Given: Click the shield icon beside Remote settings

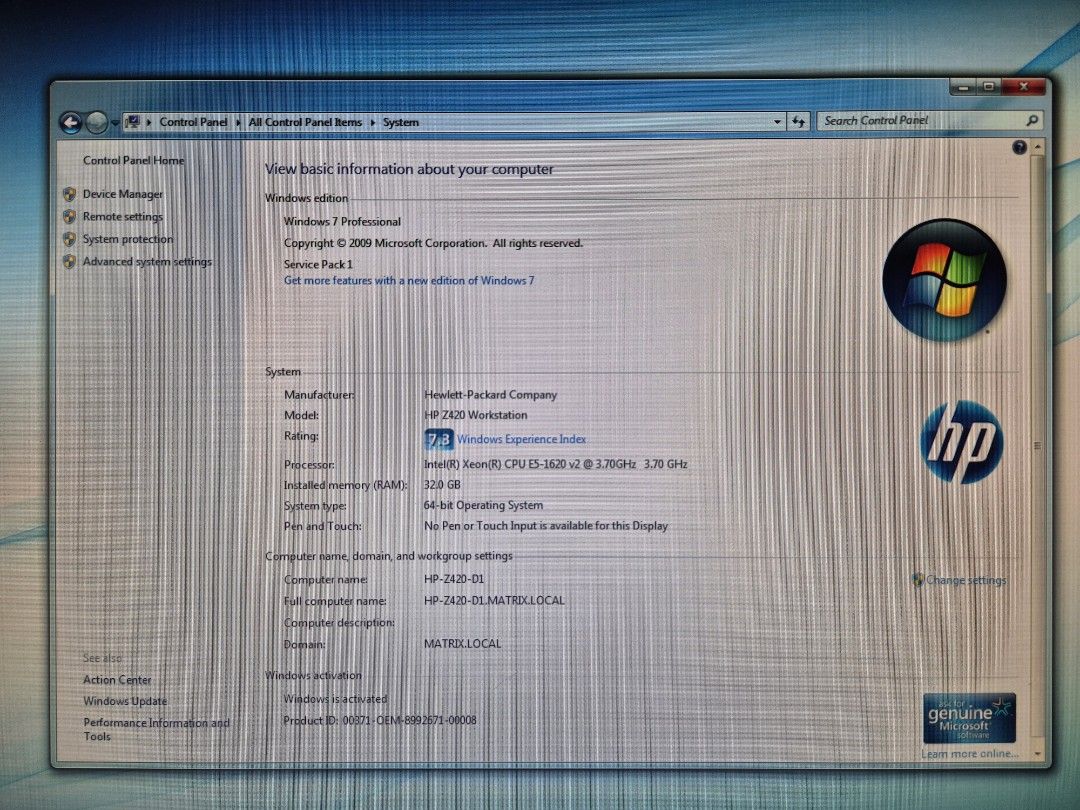Looking at the screenshot, I should [x=70, y=216].
